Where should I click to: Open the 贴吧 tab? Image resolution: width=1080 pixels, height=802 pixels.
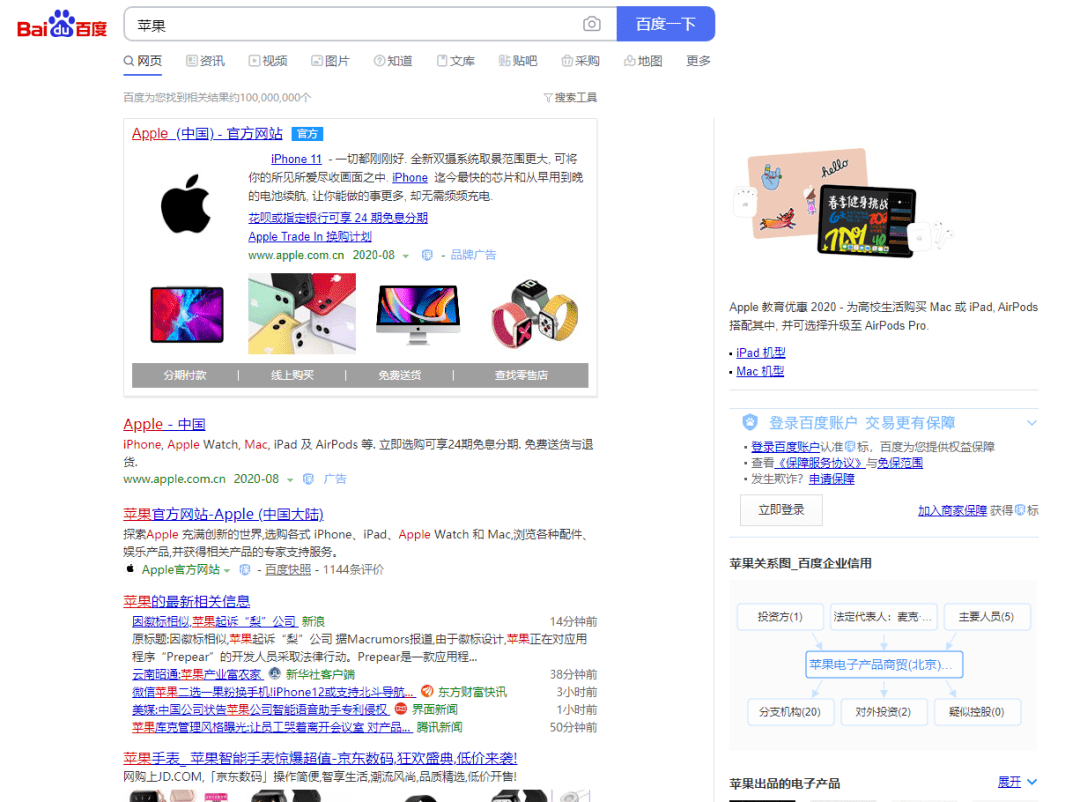point(518,61)
